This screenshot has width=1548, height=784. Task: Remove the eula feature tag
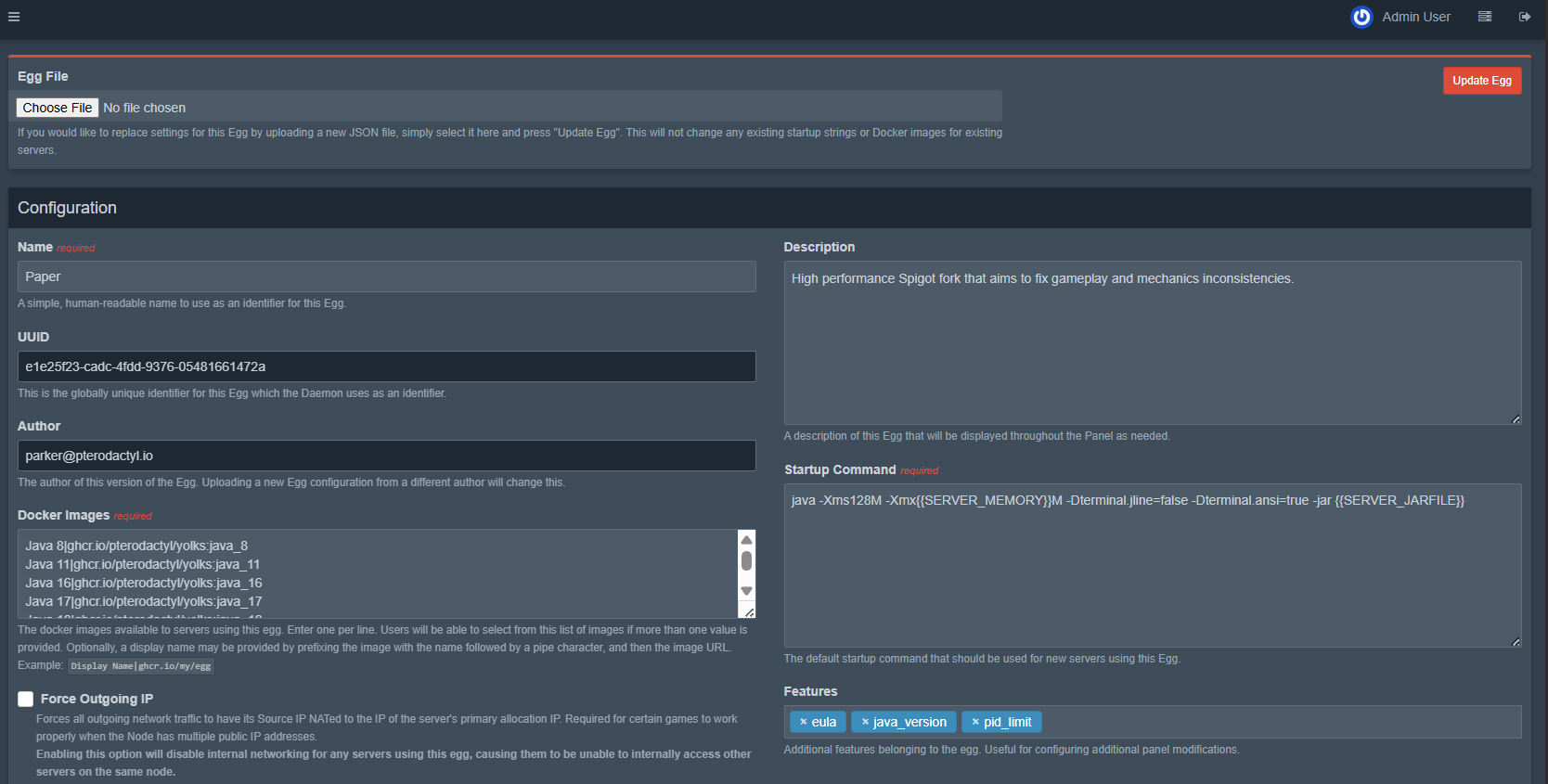(x=804, y=722)
